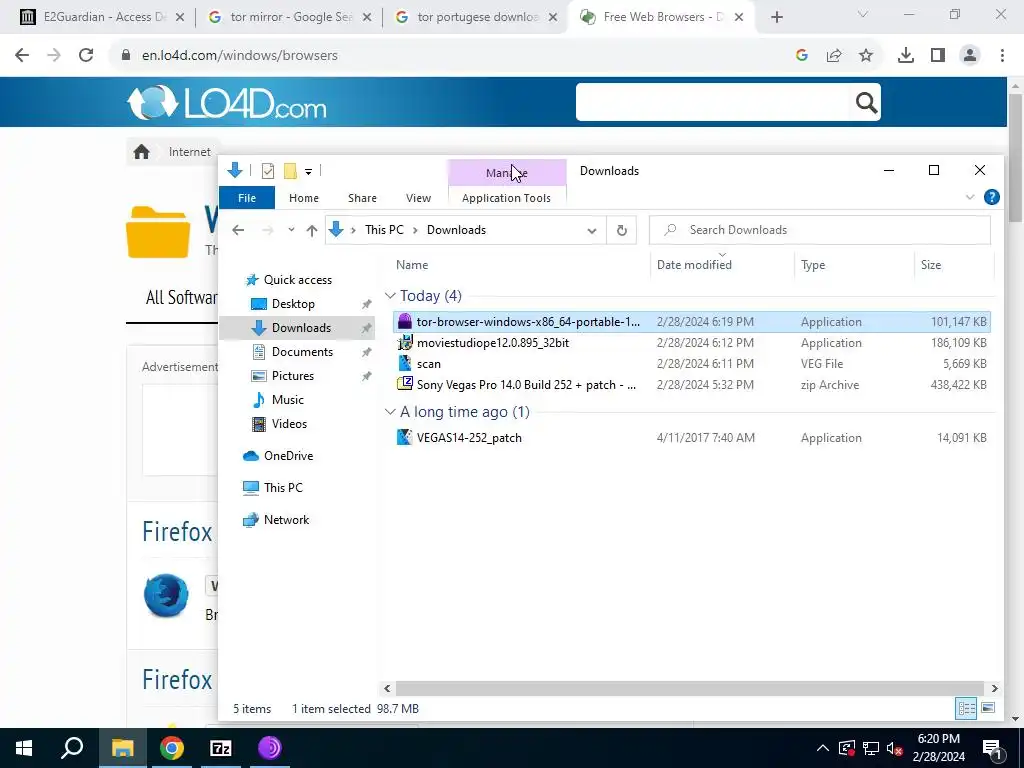
Task: Switch to details view layout icon
Action: pyautogui.click(x=966, y=709)
